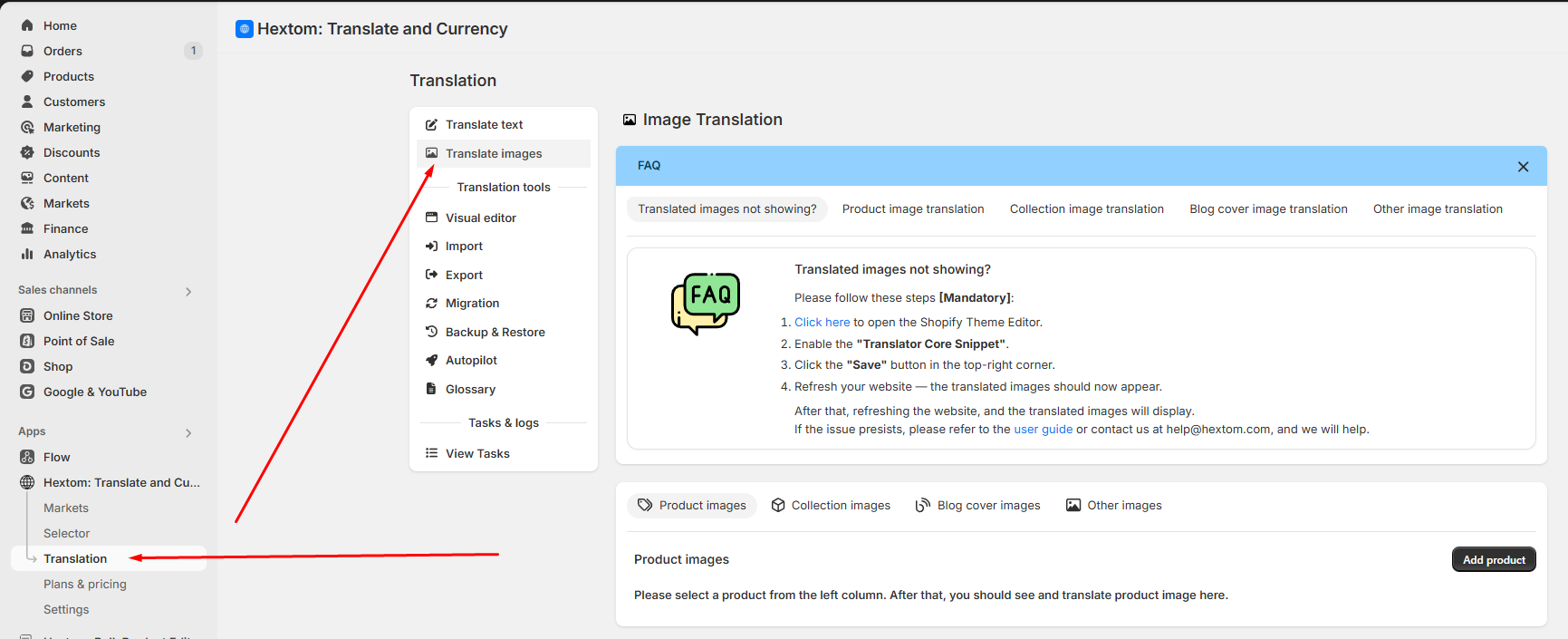
Task: Open the user guide link
Action: [1043, 429]
